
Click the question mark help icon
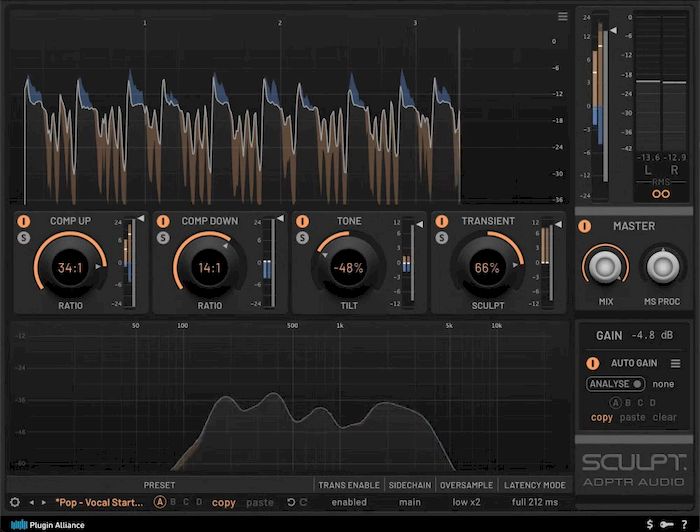point(684,524)
